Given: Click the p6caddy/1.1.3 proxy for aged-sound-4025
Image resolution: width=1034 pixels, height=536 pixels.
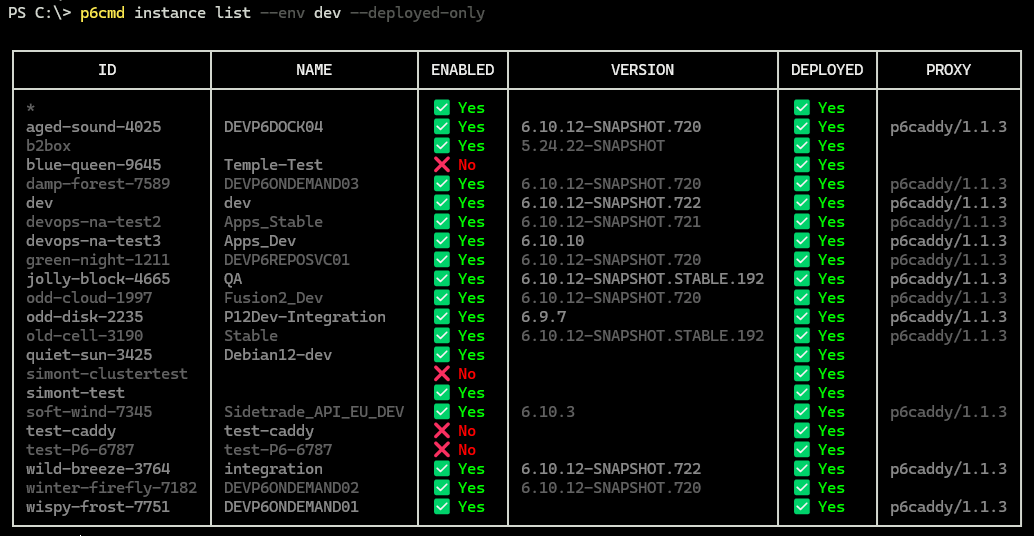Looking at the screenshot, I should [x=948, y=127].
